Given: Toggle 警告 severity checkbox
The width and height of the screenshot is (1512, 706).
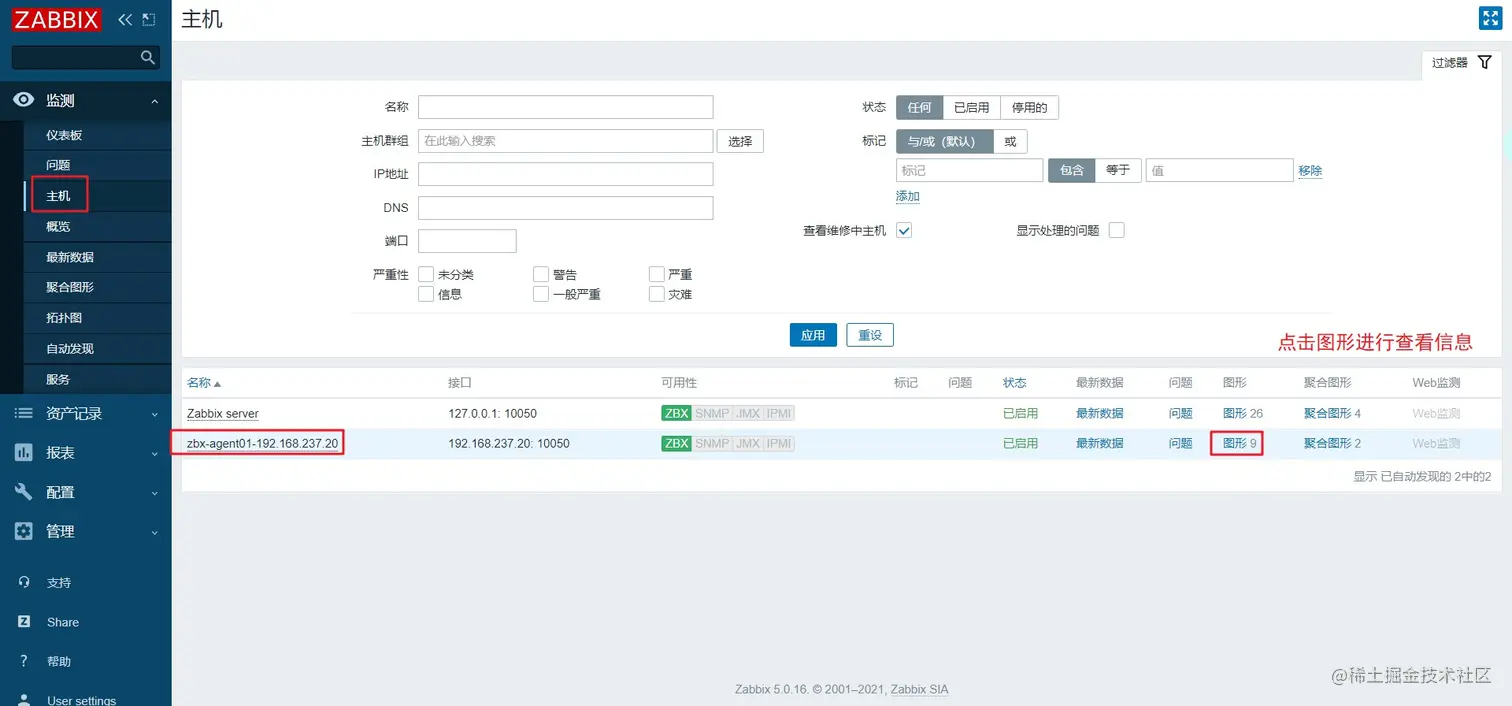Looking at the screenshot, I should pyautogui.click(x=541, y=274).
